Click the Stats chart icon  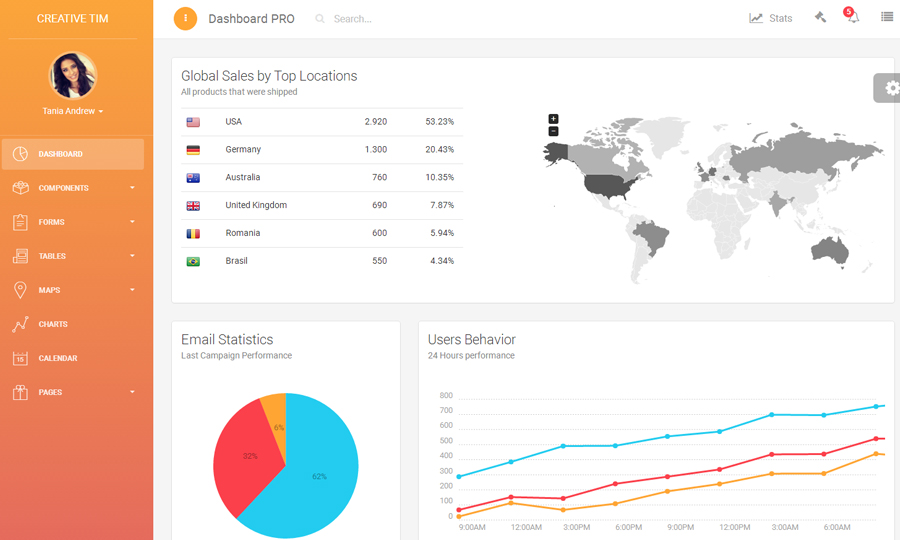pyautogui.click(x=757, y=18)
